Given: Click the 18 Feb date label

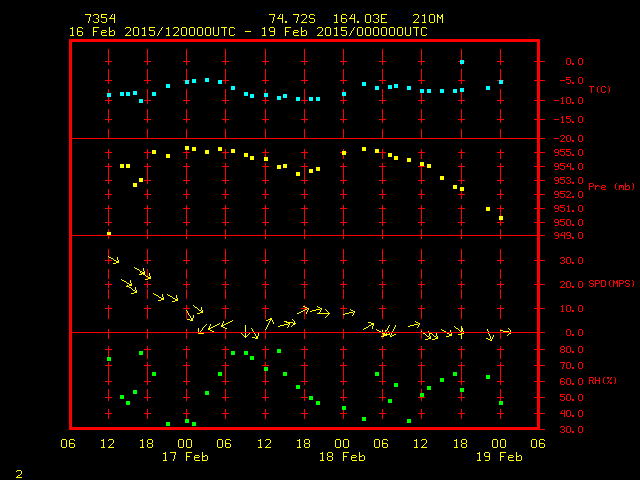Looking at the screenshot, I should pos(342,457).
